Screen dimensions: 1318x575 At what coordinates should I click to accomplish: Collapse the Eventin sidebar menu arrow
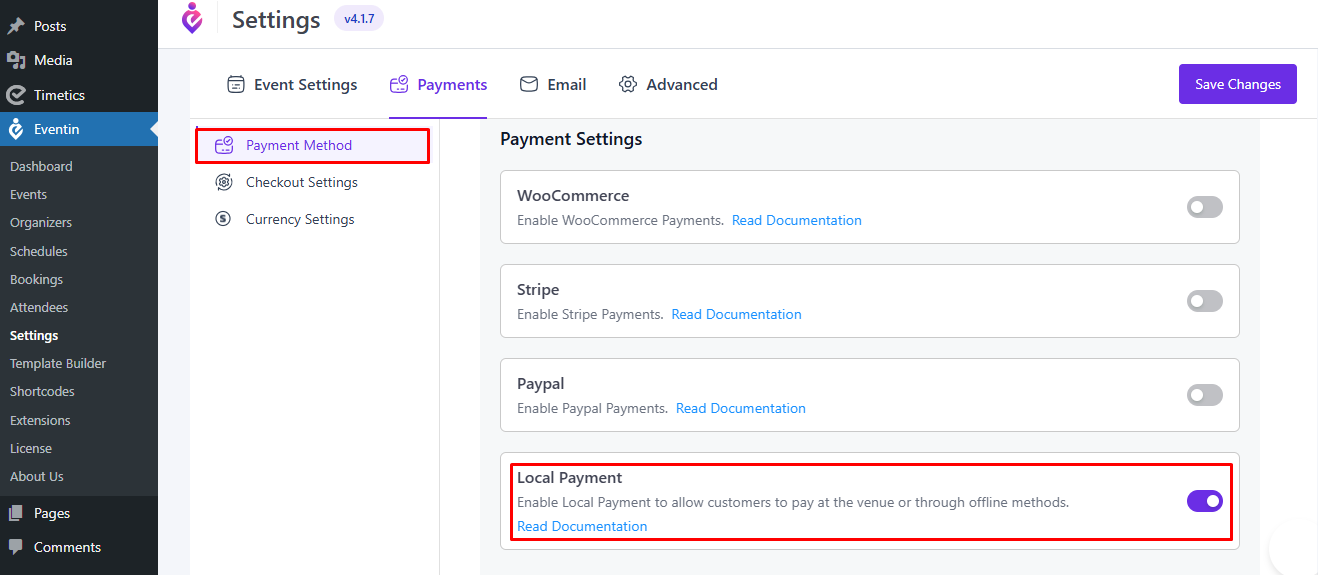152,129
